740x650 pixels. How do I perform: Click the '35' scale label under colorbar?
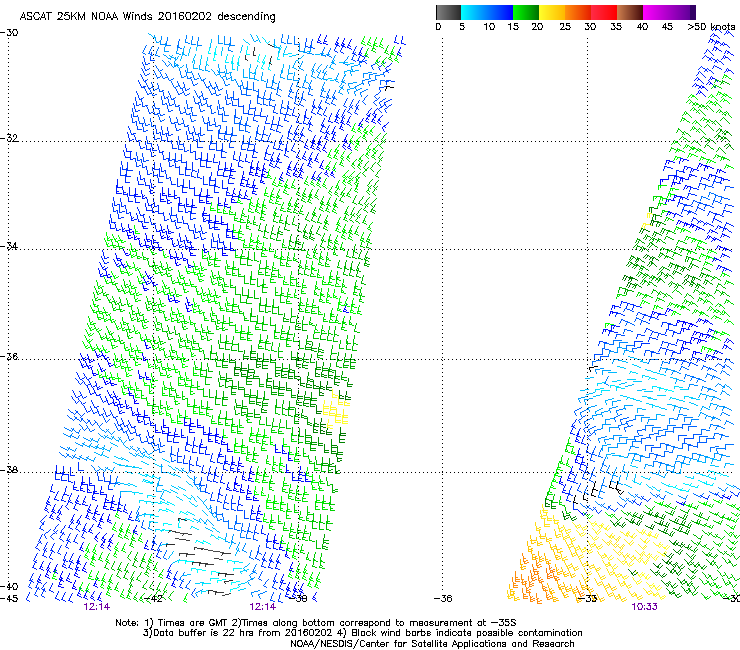pos(616,27)
